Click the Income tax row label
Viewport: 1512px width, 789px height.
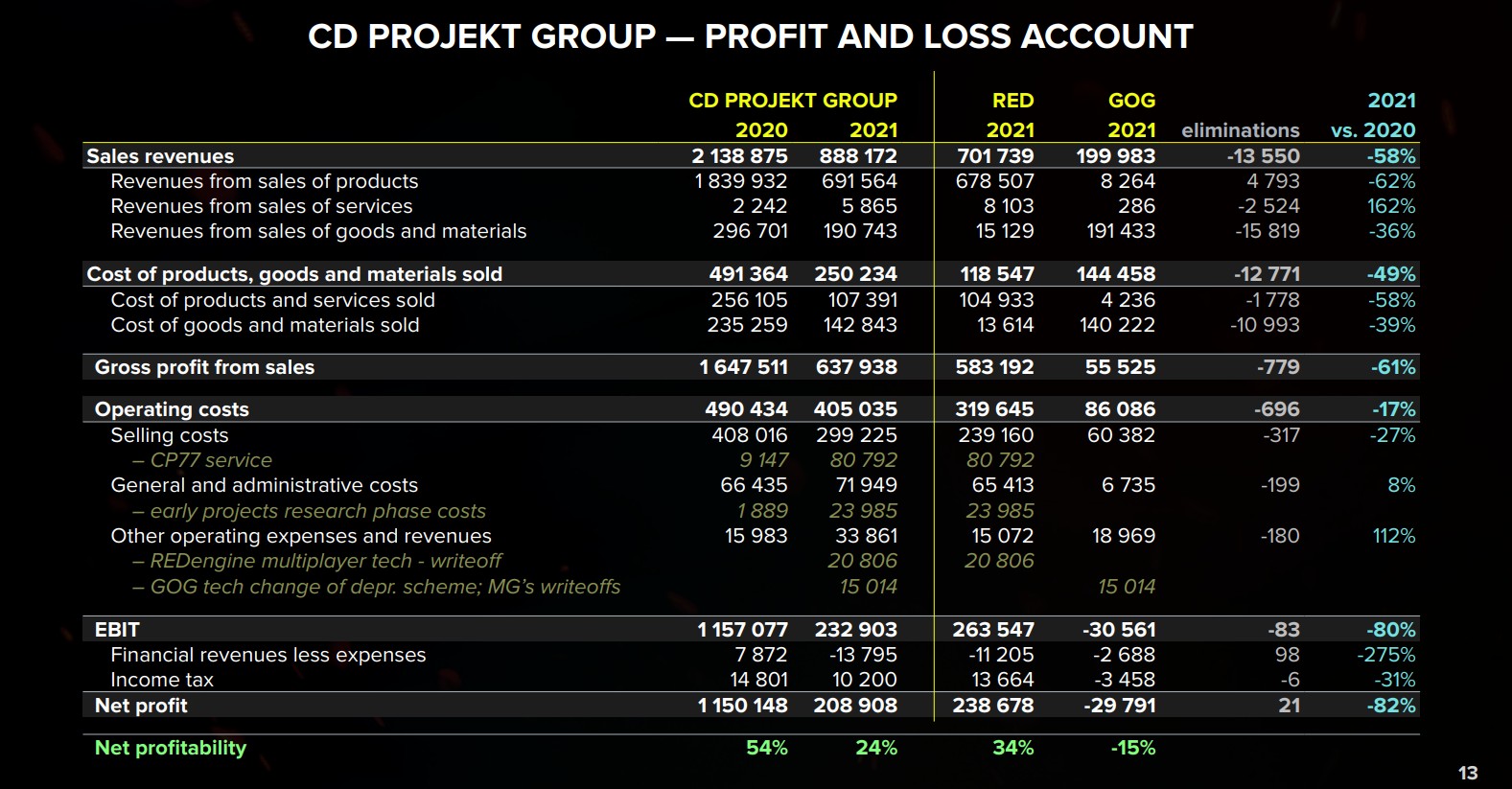(161, 680)
